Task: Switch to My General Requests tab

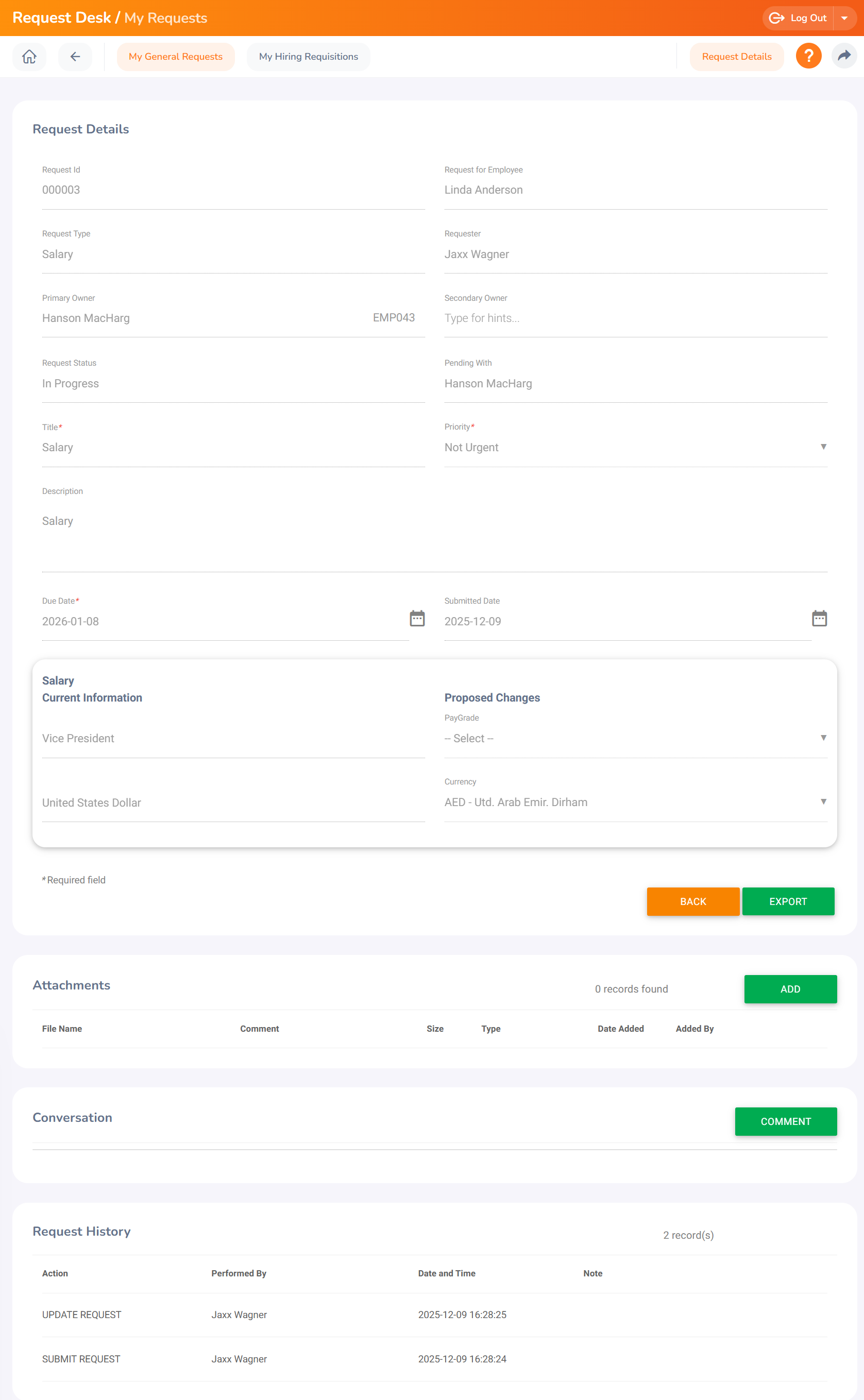Action: (176, 57)
